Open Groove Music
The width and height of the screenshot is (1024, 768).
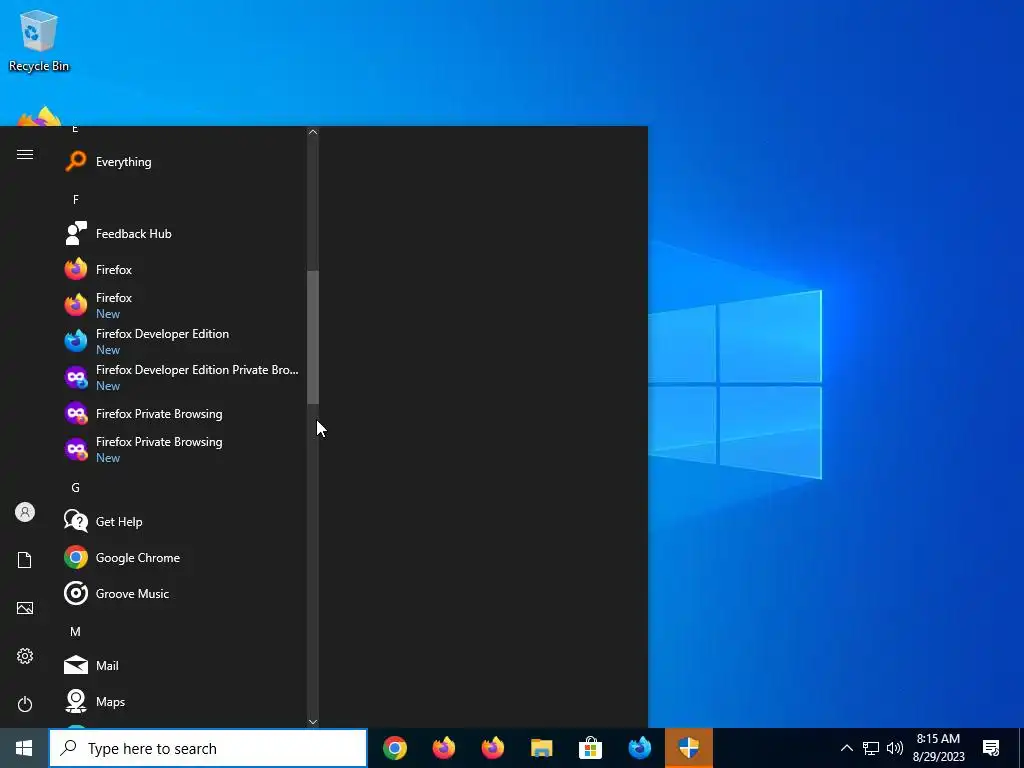(x=183, y=593)
